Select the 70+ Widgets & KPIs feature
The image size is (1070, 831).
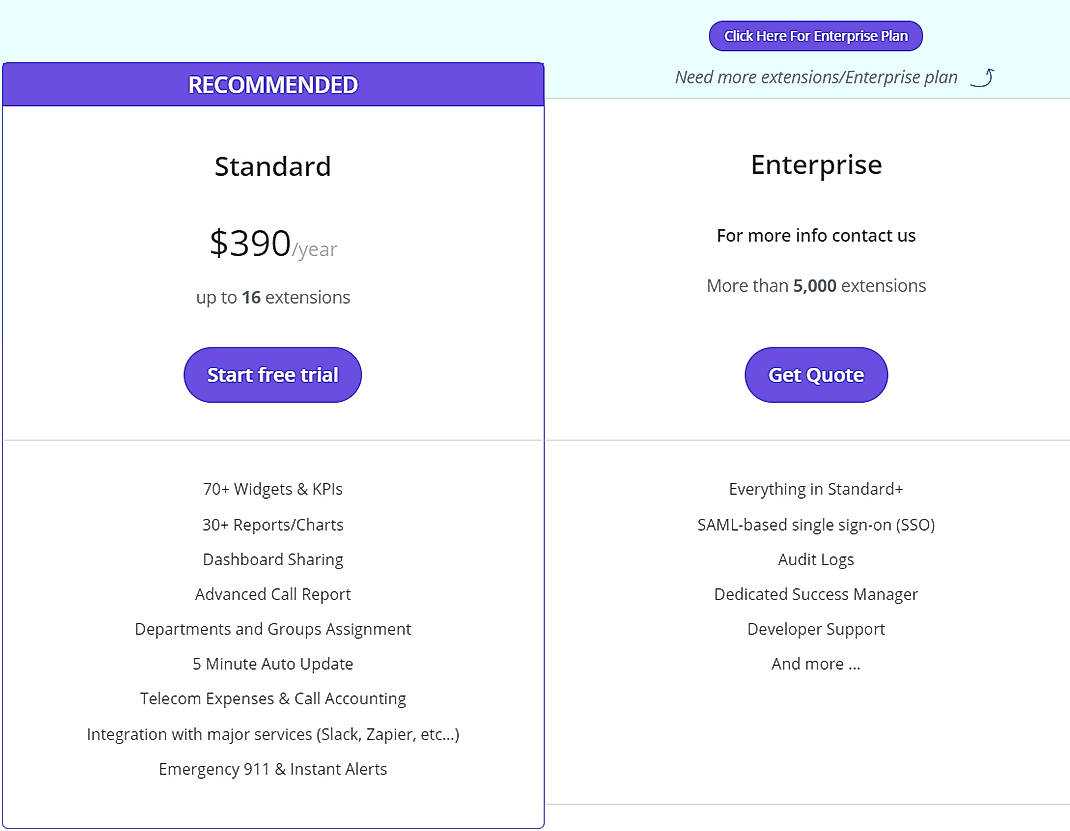coord(272,489)
